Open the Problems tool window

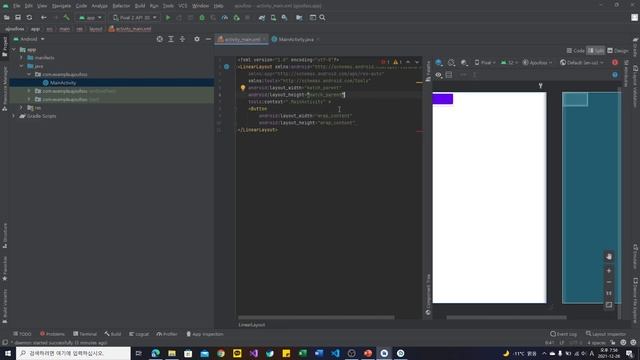pos(52,334)
